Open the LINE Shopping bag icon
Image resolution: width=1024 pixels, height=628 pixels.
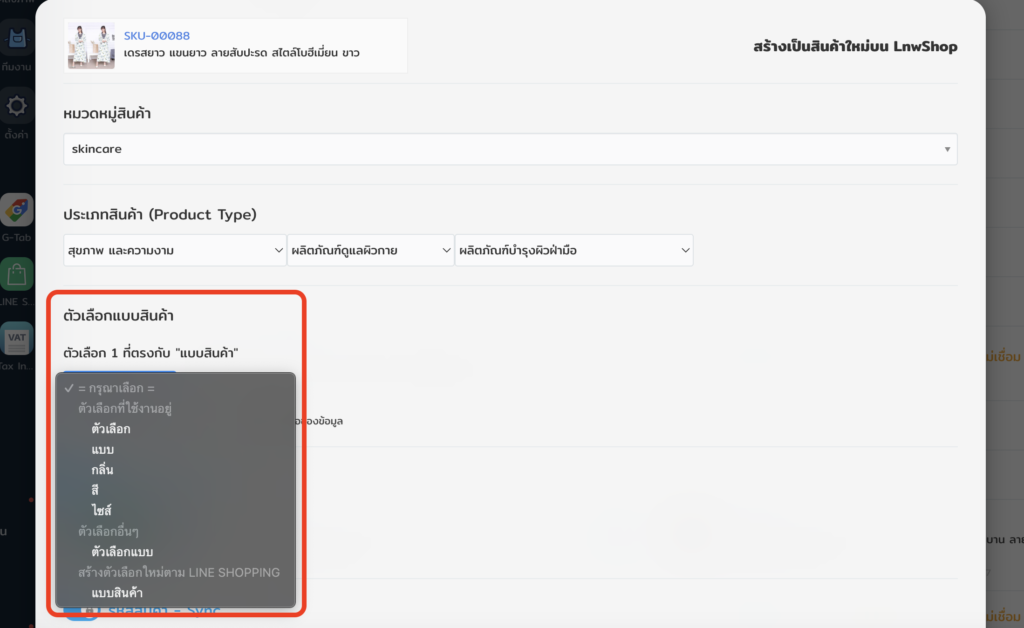[17, 274]
